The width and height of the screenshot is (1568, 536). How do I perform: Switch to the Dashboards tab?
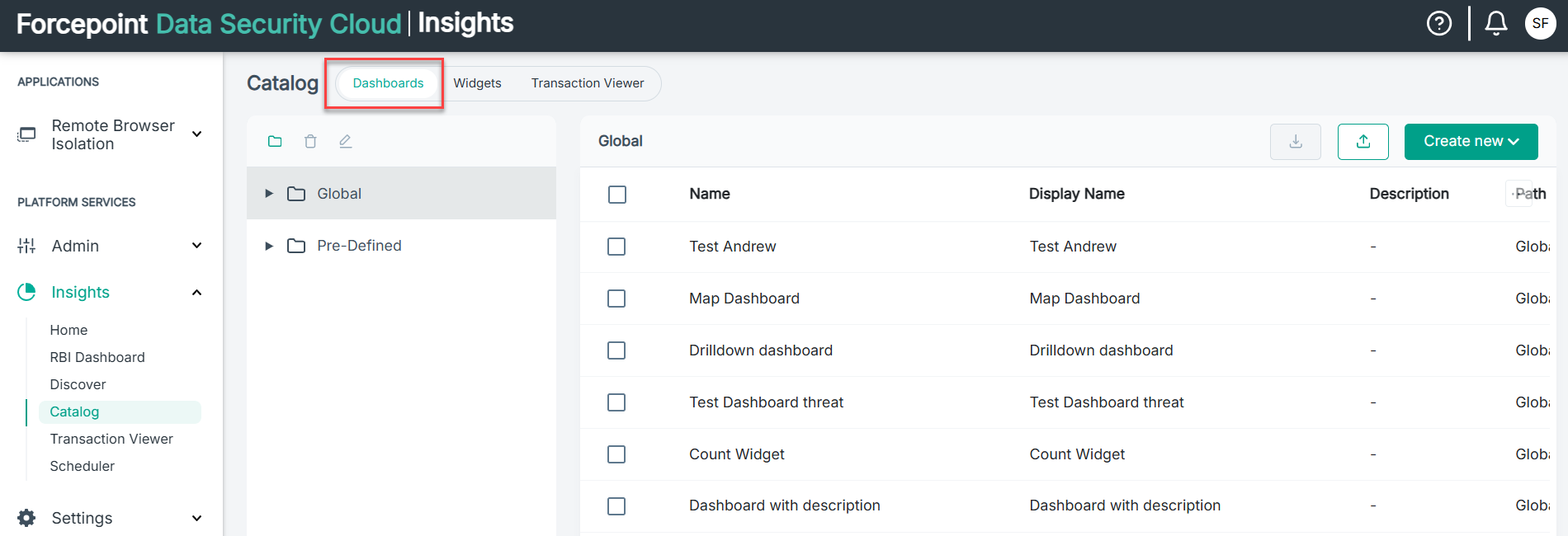388,83
